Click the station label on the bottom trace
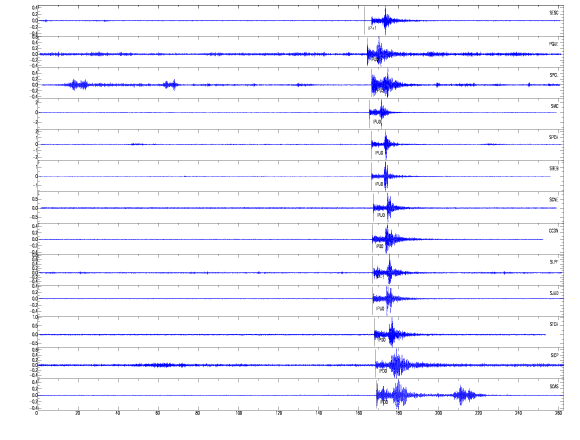 tap(554, 387)
